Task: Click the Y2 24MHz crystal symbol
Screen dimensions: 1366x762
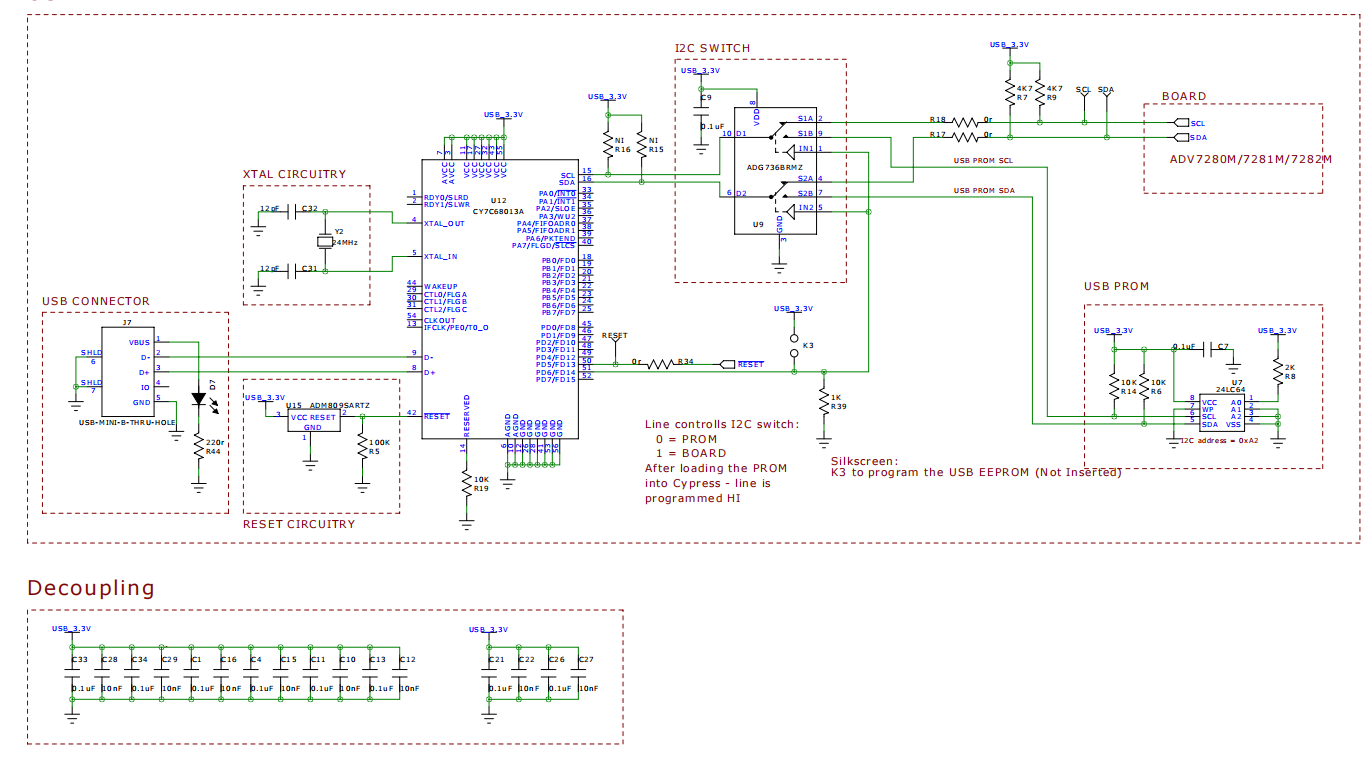Action: point(323,241)
